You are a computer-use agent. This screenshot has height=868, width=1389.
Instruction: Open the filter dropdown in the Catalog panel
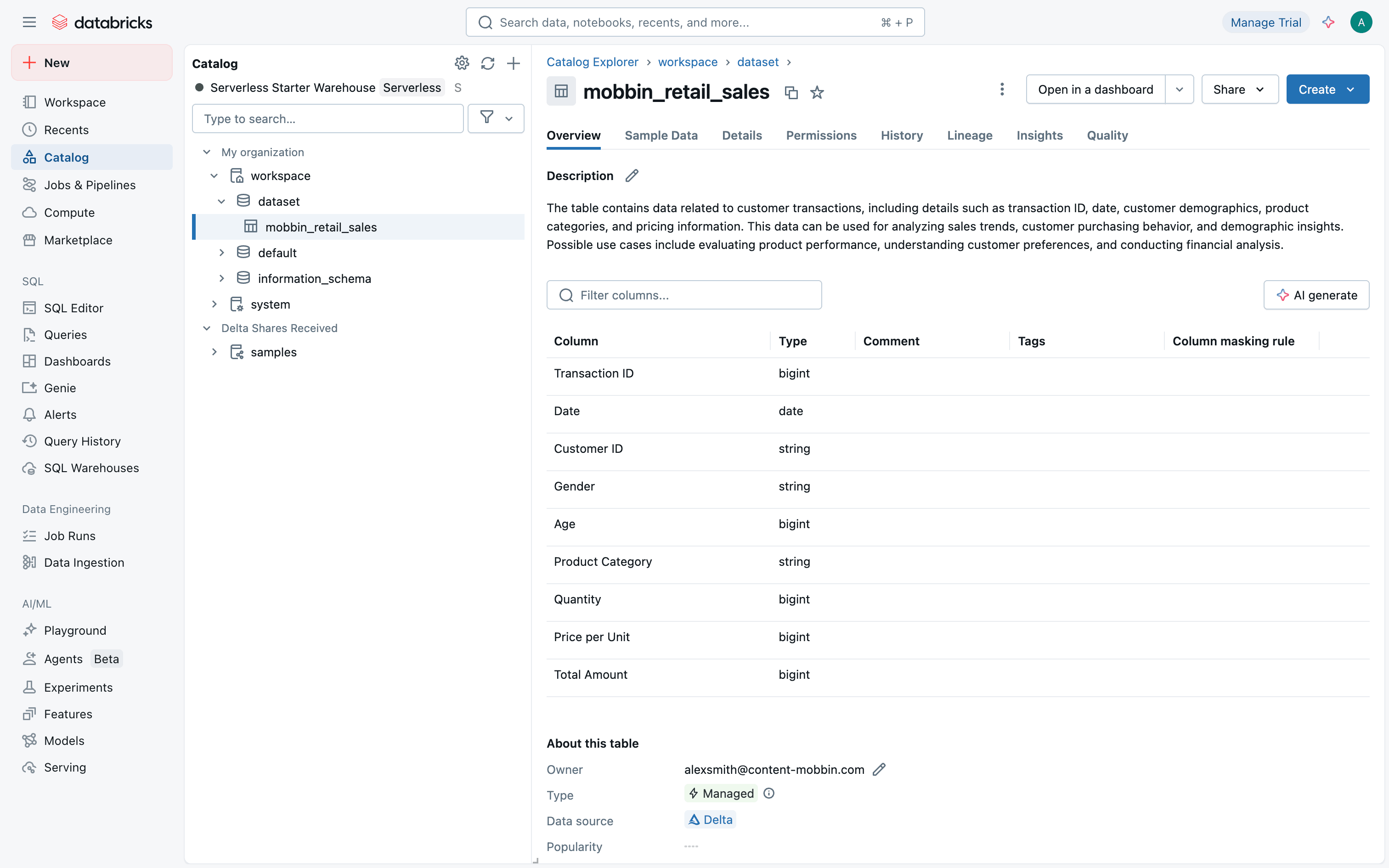(495, 119)
